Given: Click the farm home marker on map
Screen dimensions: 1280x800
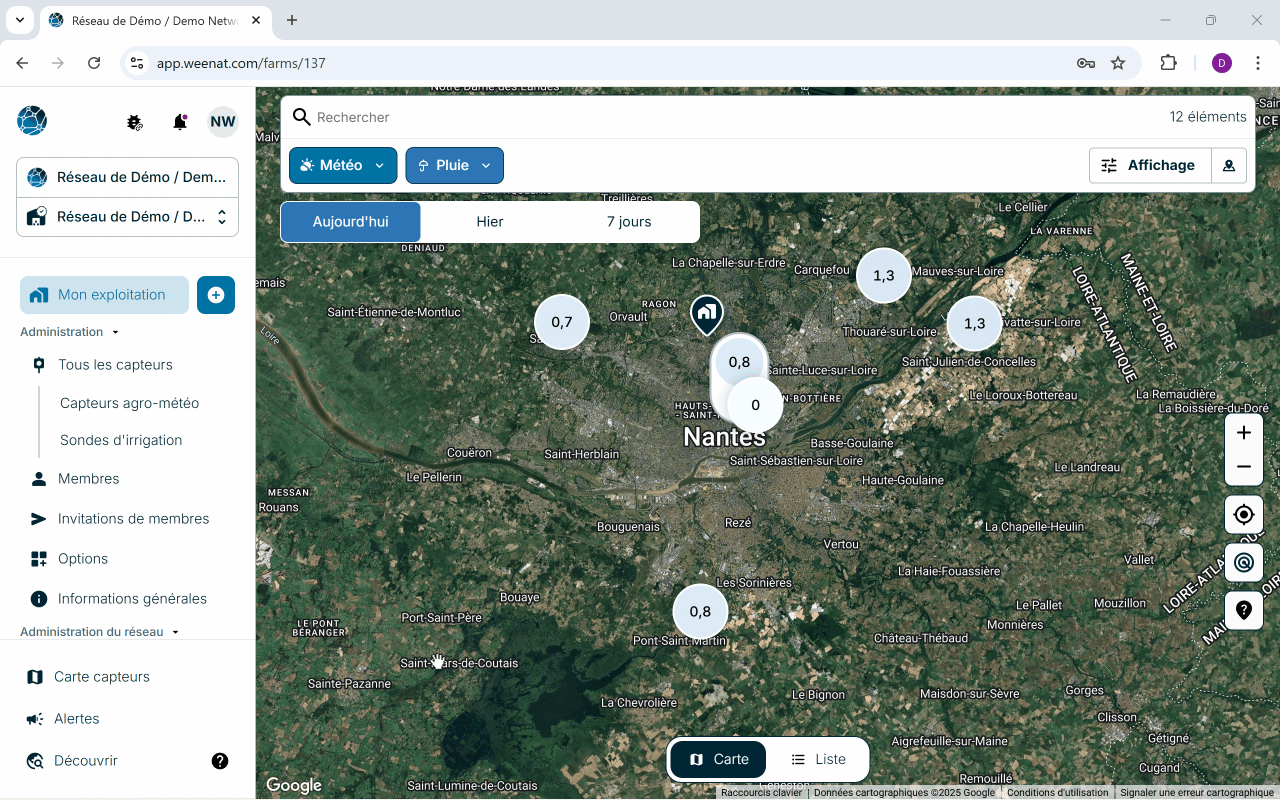Looking at the screenshot, I should pyautogui.click(x=707, y=314).
